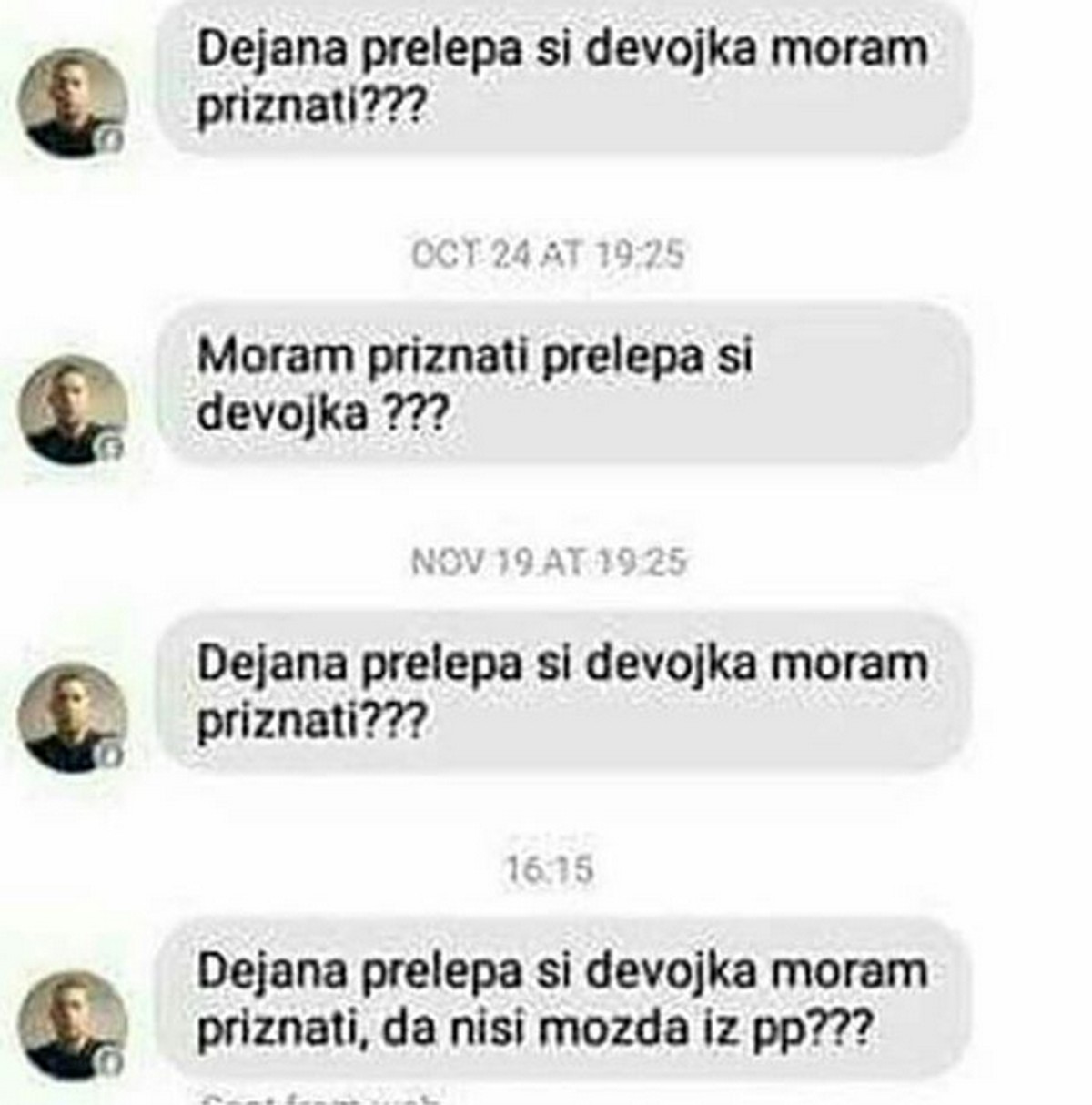1092x1105 pixels.
Task: Select the message bubble above OCT 24 timestamp
Action: [x=563, y=78]
